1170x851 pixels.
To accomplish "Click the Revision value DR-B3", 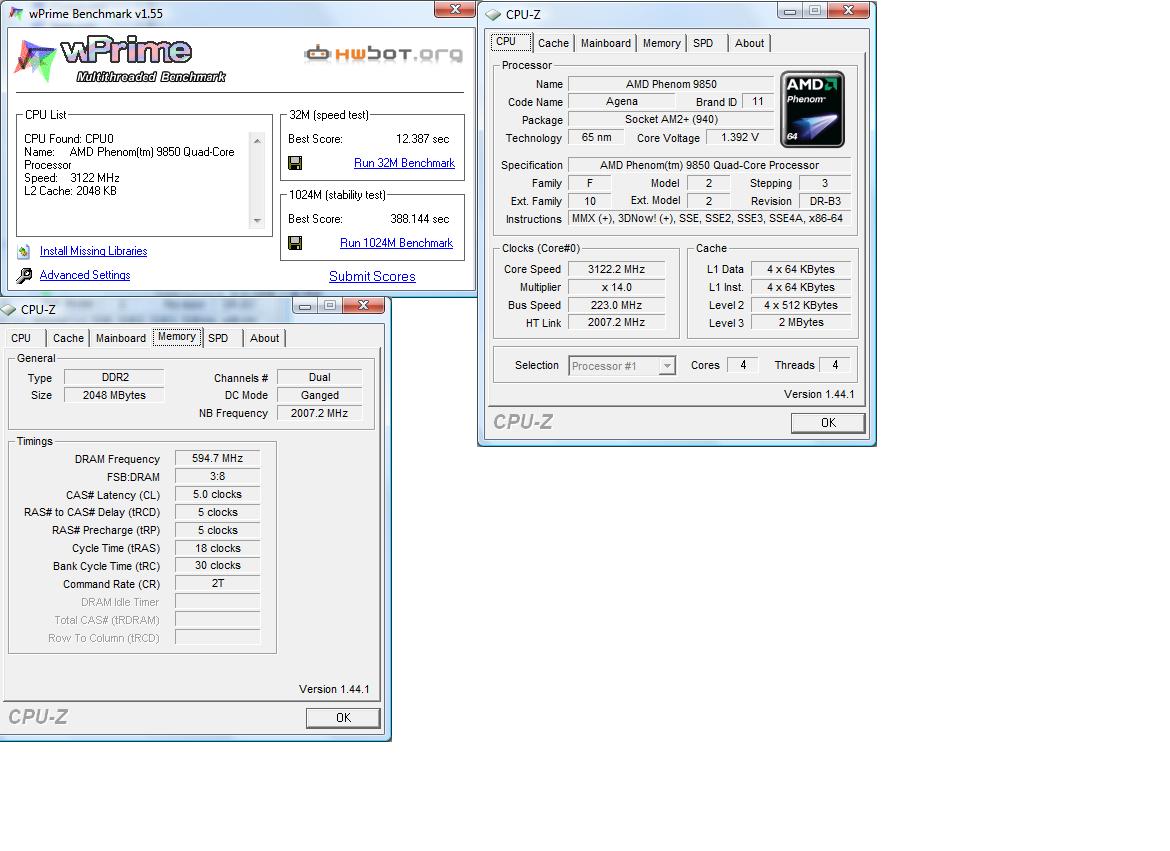I will point(825,201).
